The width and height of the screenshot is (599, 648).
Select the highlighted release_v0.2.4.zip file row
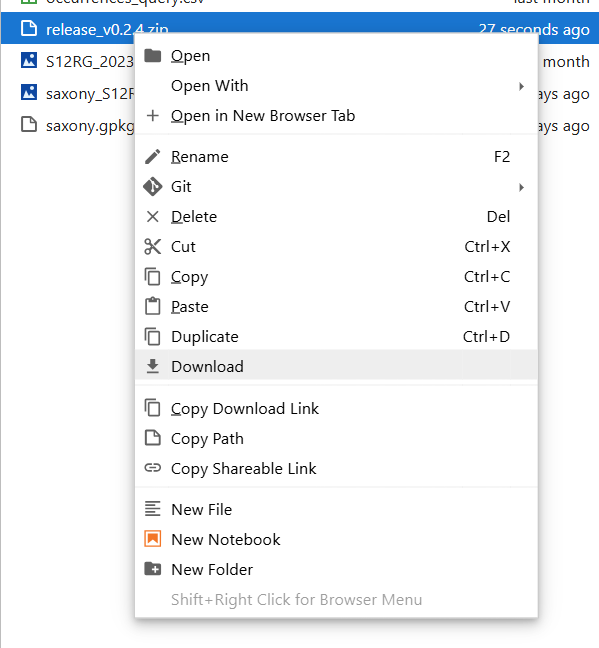299,29
